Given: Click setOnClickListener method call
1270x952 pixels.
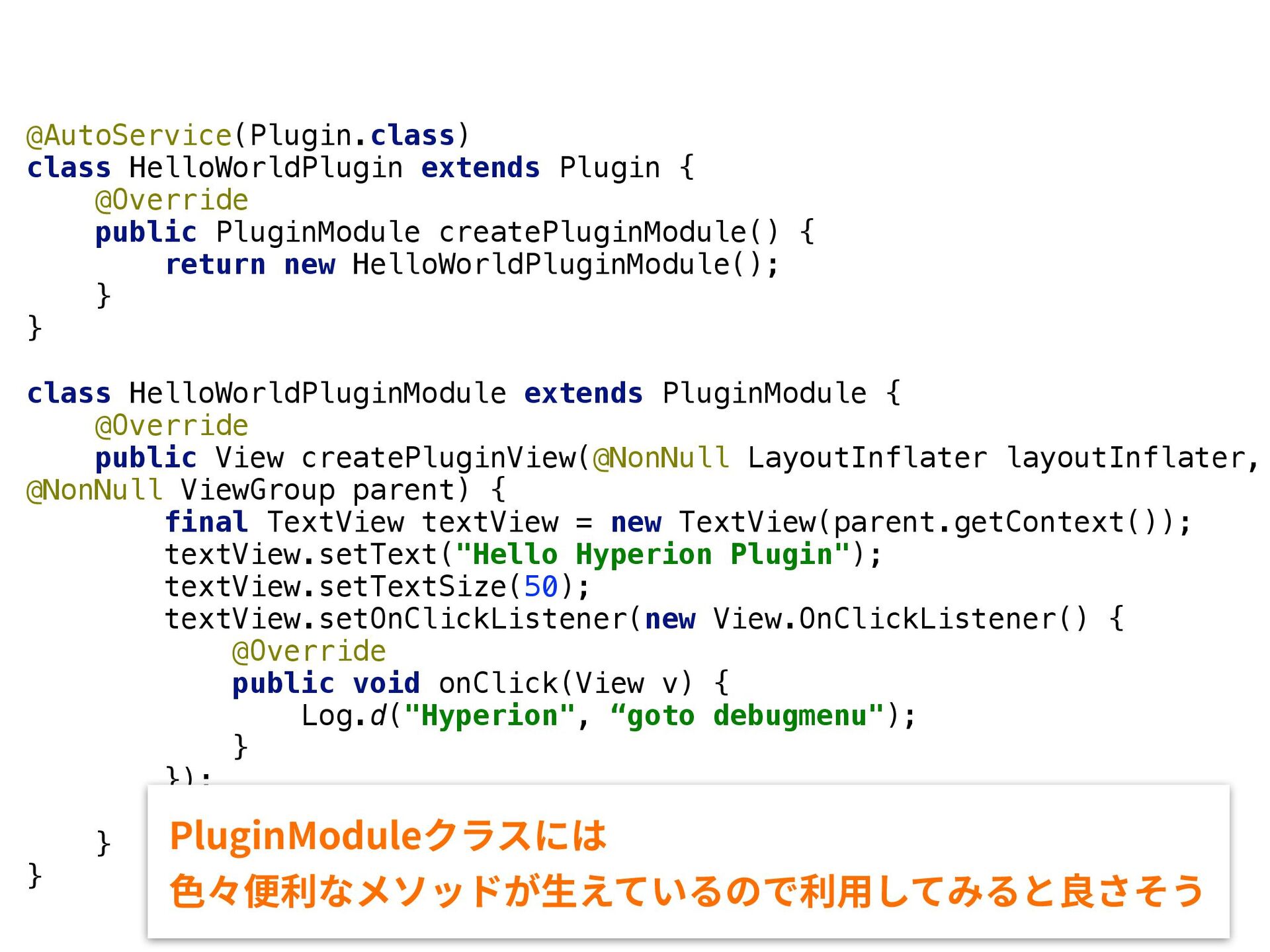Looking at the screenshot, I should coord(473,619).
